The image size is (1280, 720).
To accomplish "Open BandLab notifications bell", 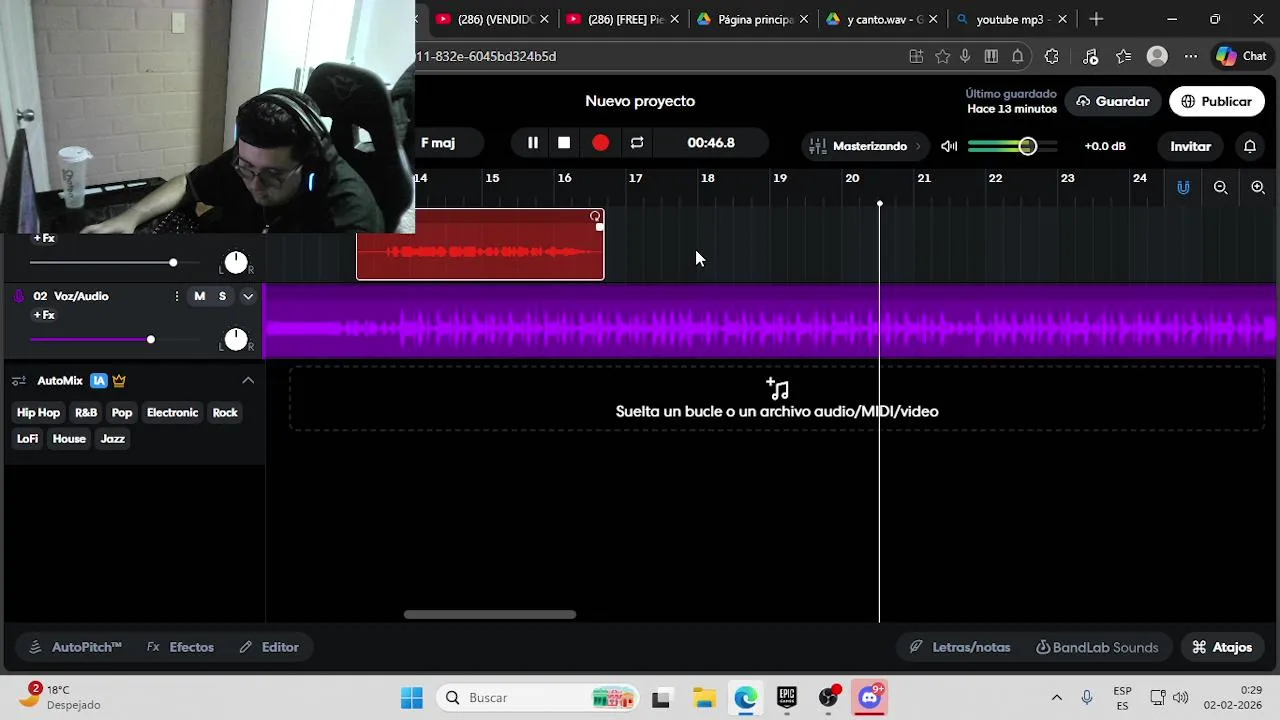I will pyautogui.click(x=1250, y=146).
